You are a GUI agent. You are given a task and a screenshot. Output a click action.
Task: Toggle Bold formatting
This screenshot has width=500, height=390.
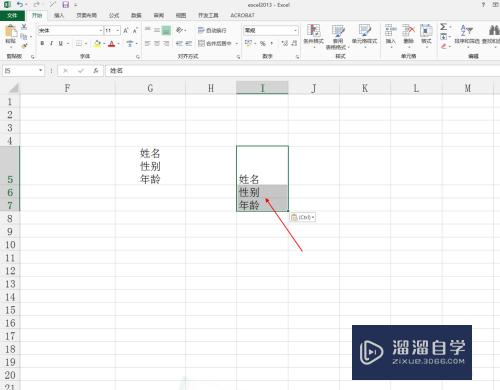[42, 43]
